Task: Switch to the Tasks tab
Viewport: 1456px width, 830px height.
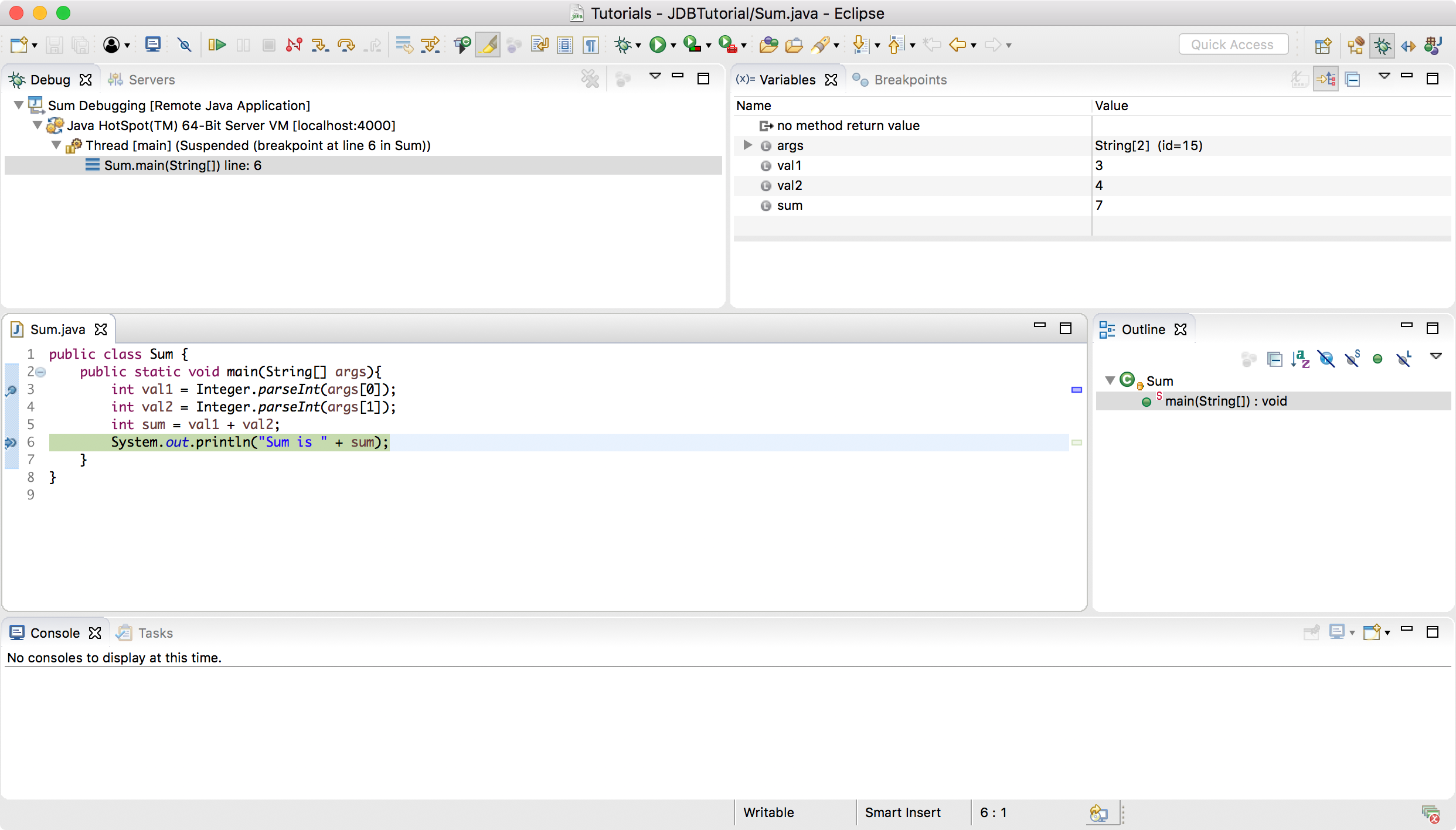Action: [x=145, y=633]
